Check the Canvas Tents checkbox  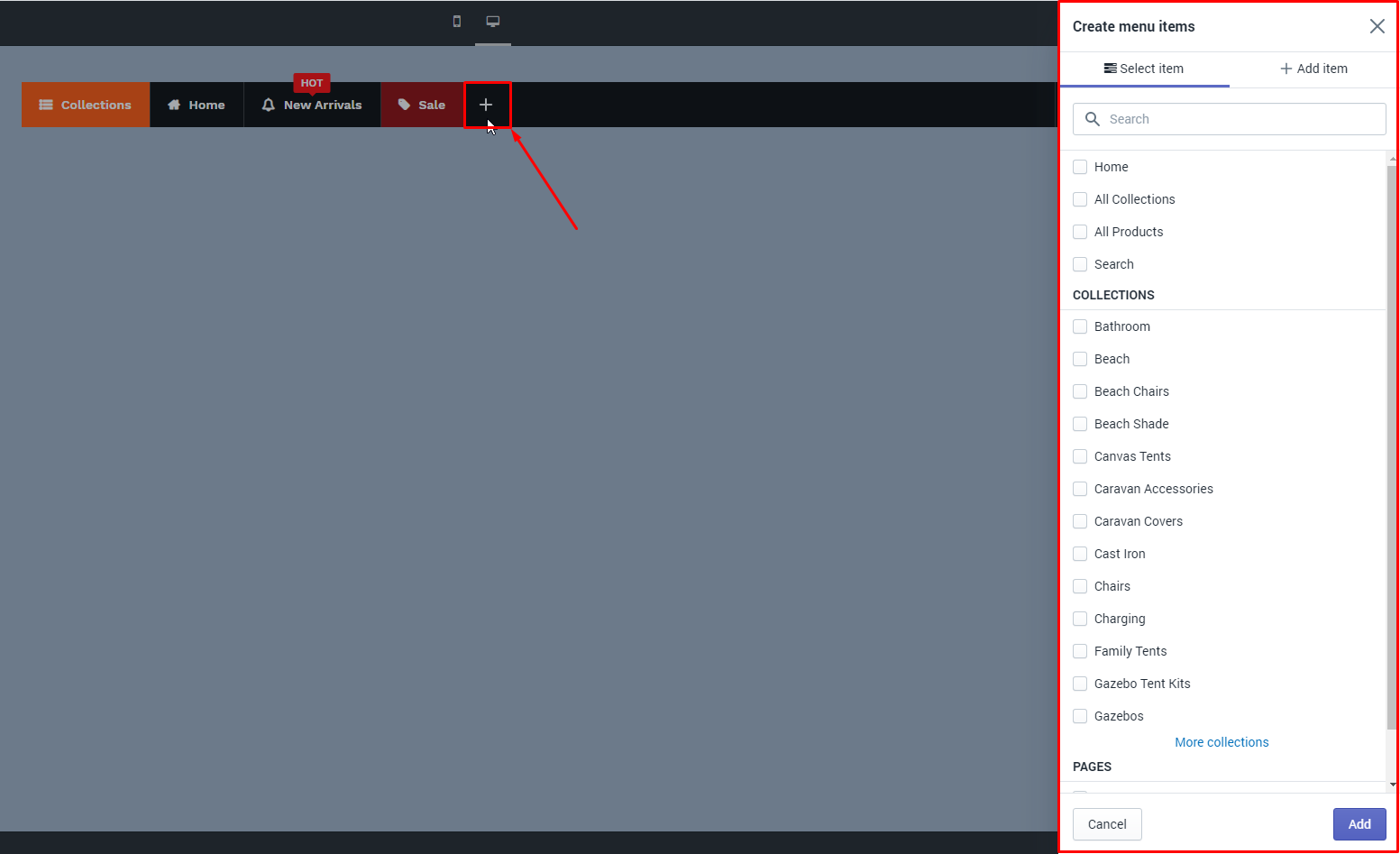coord(1080,456)
